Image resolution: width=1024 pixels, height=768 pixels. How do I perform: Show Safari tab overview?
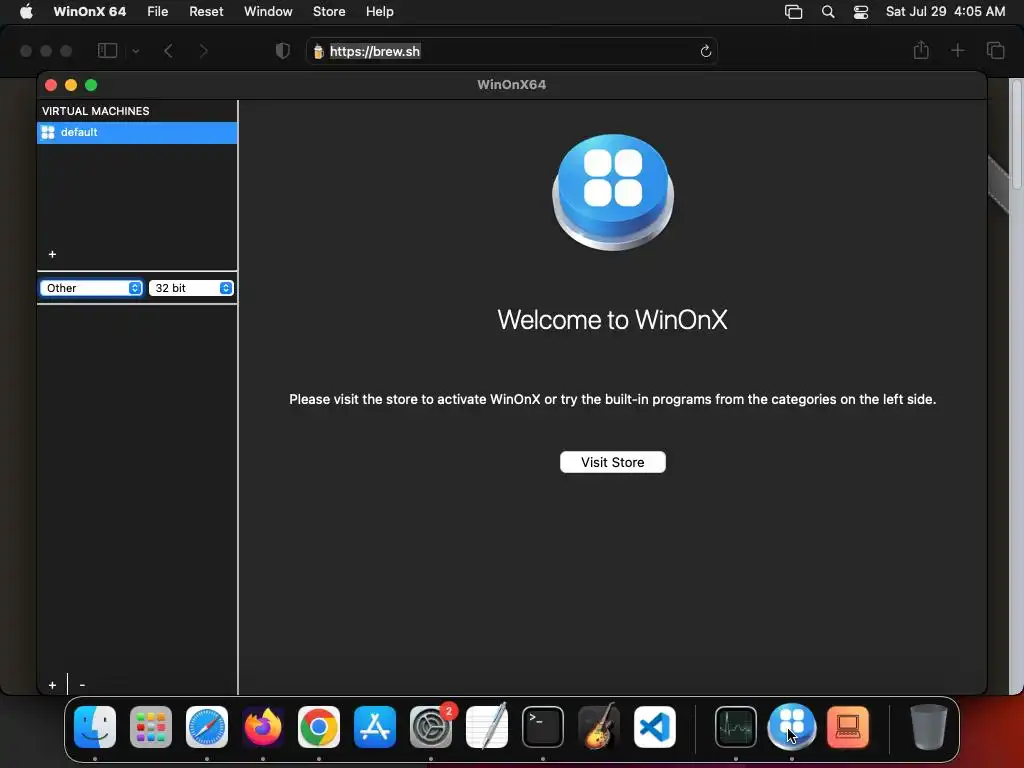pos(995,50)
